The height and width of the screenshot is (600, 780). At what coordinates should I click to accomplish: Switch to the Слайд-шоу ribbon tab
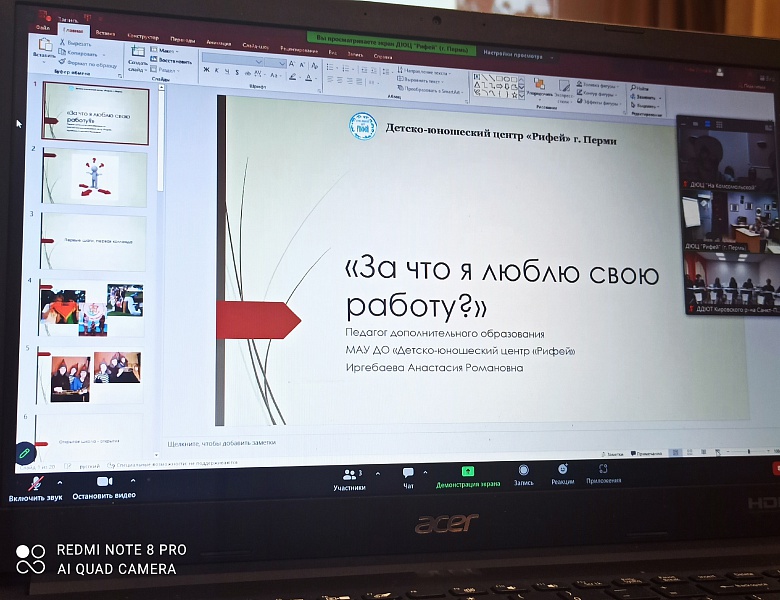(x=256, y=46)
